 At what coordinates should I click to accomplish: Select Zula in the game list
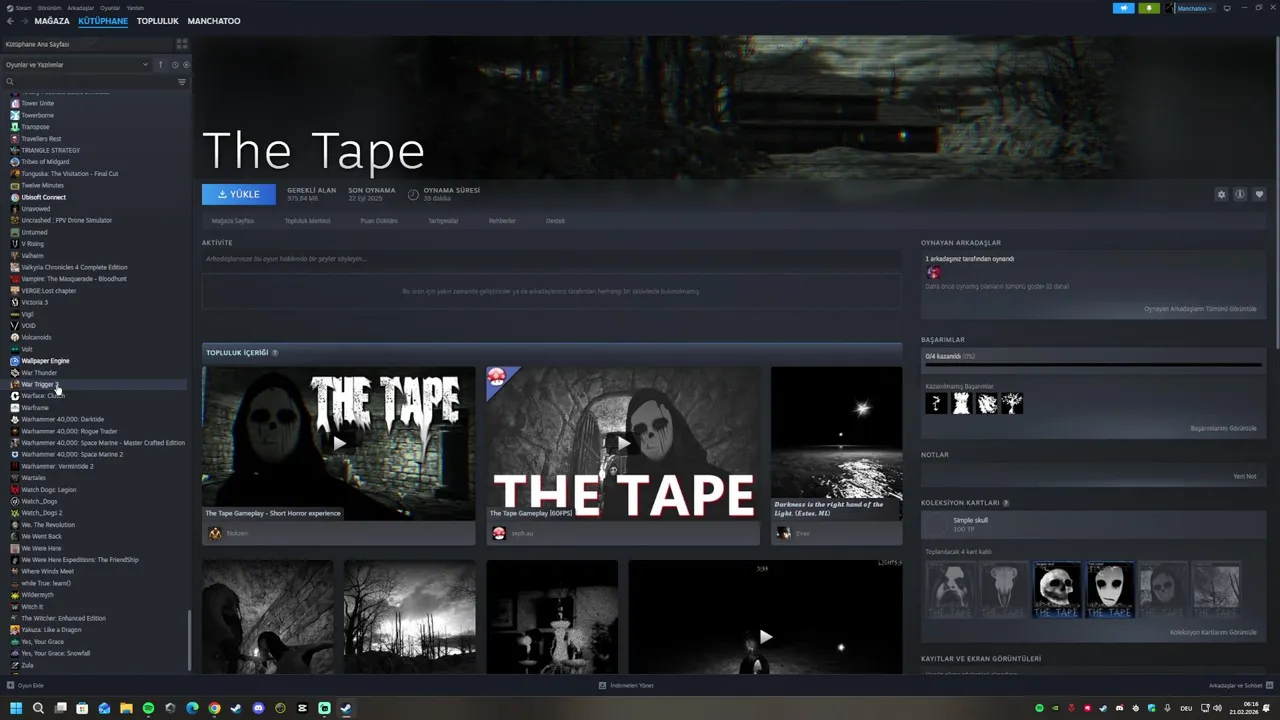pos(28,665)
